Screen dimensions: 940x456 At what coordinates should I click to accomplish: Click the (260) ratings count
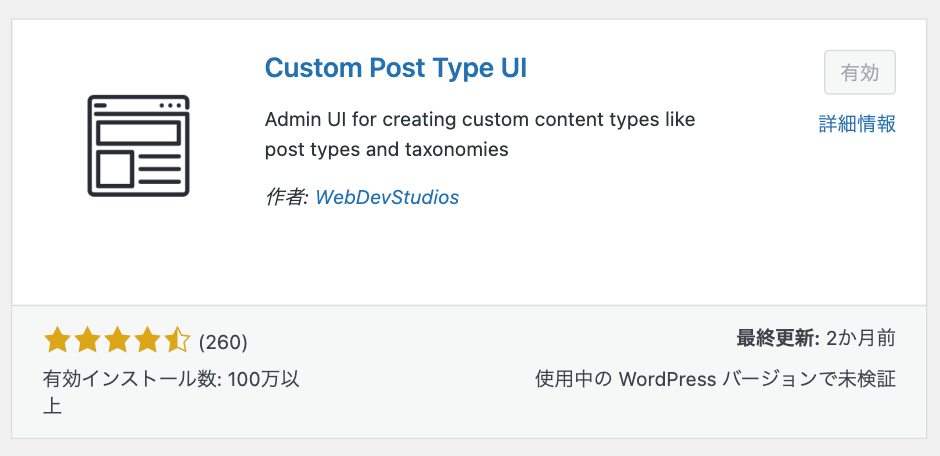[x=222, y=342]
